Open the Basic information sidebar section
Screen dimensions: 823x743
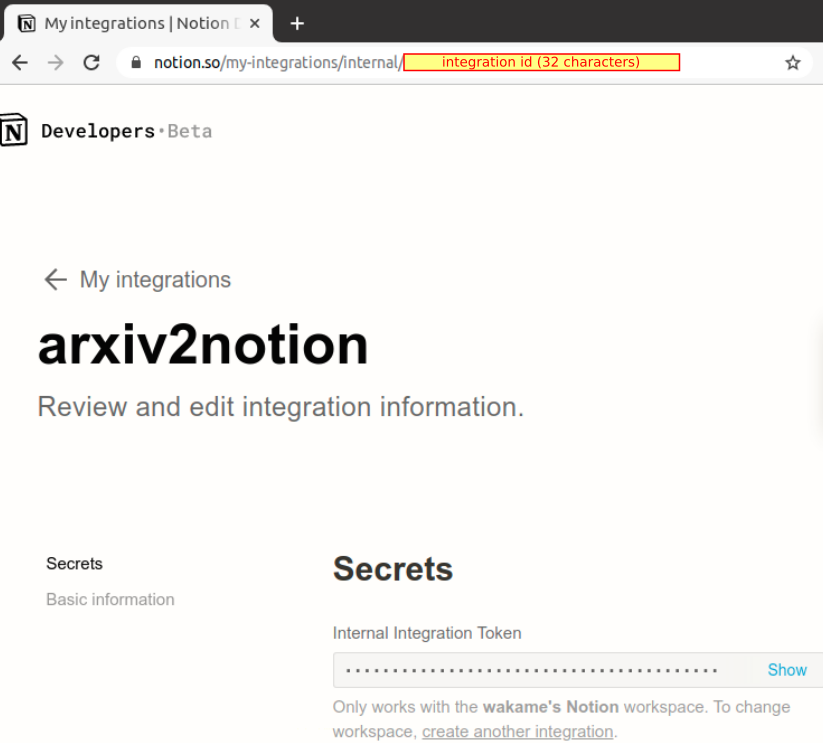[110, 599]
